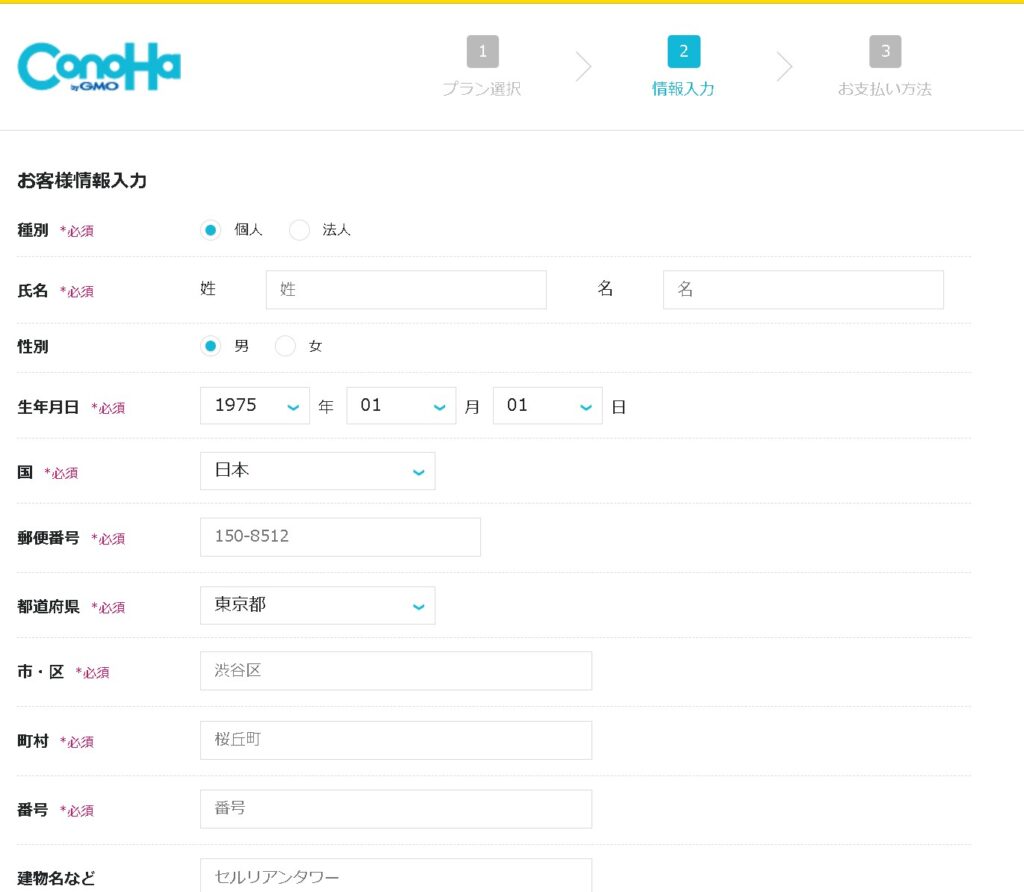Focus the 姓 last name field
This screenshot has width=1024, height=892.
pyautogui.click(x=406, y=290)
